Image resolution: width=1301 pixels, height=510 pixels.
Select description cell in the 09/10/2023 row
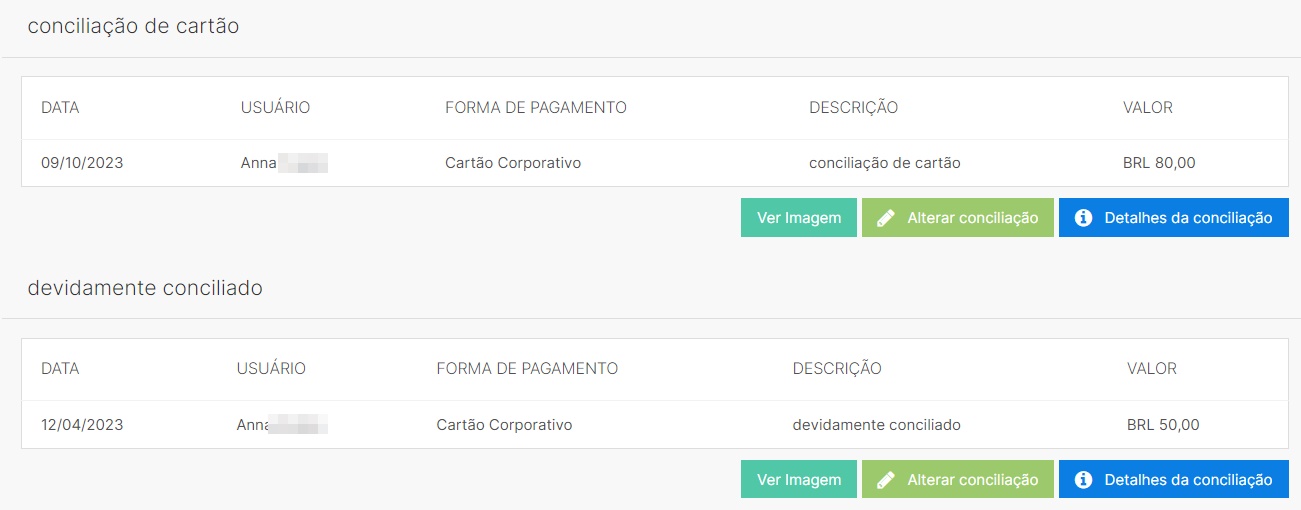(884, 163)
